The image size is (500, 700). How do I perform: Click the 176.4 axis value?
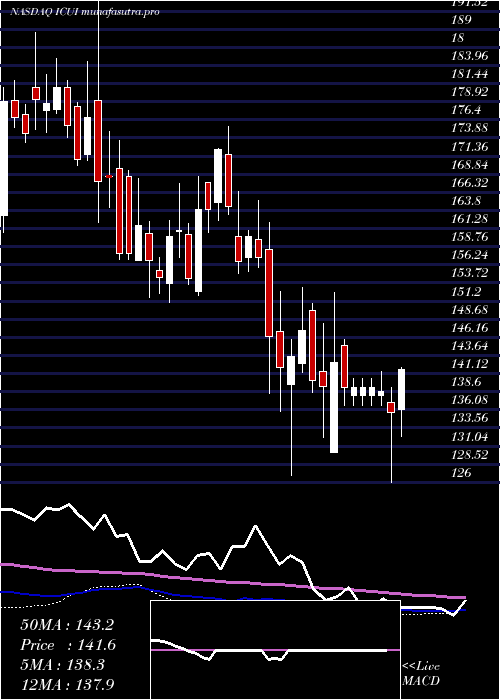point(465,110)
